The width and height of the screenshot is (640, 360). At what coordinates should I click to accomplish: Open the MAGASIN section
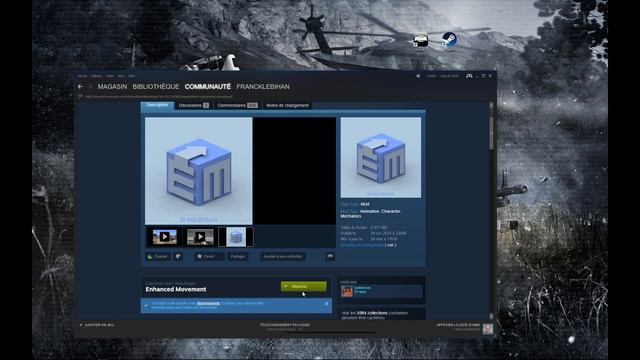(x=112, y=87)
